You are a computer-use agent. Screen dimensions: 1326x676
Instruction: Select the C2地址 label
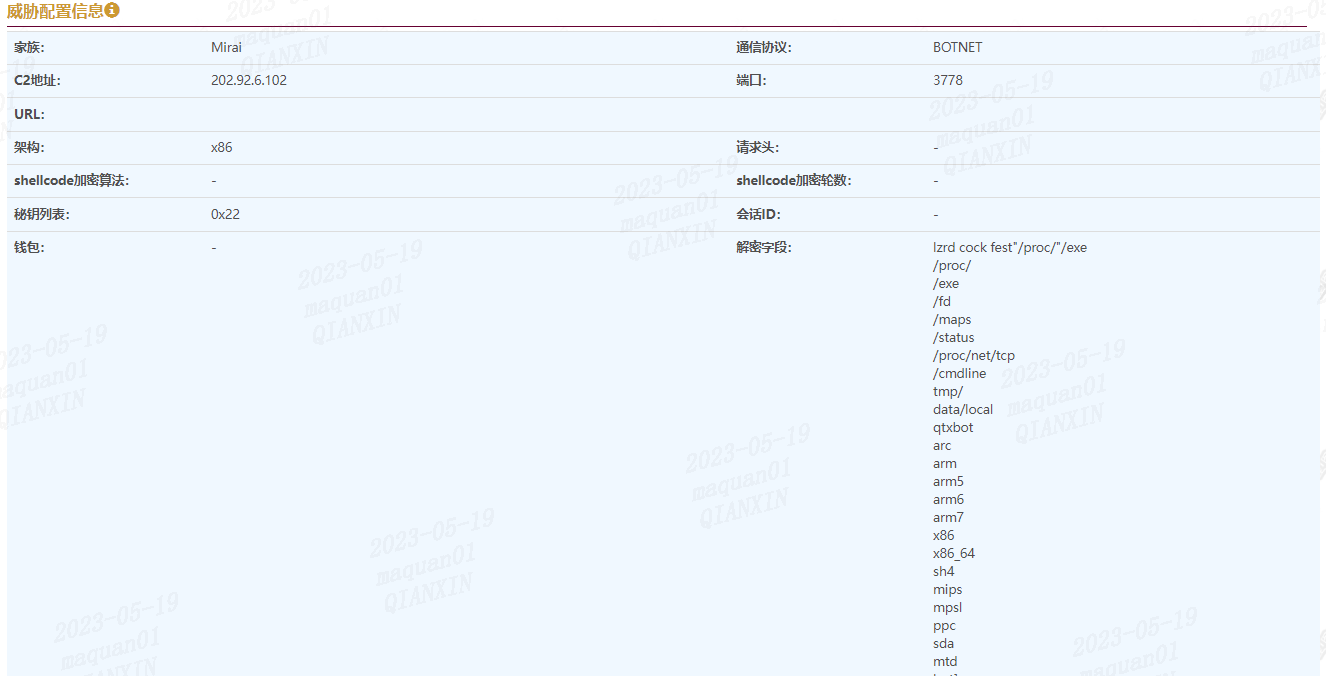pyautogui.click(x=38, y=80)
